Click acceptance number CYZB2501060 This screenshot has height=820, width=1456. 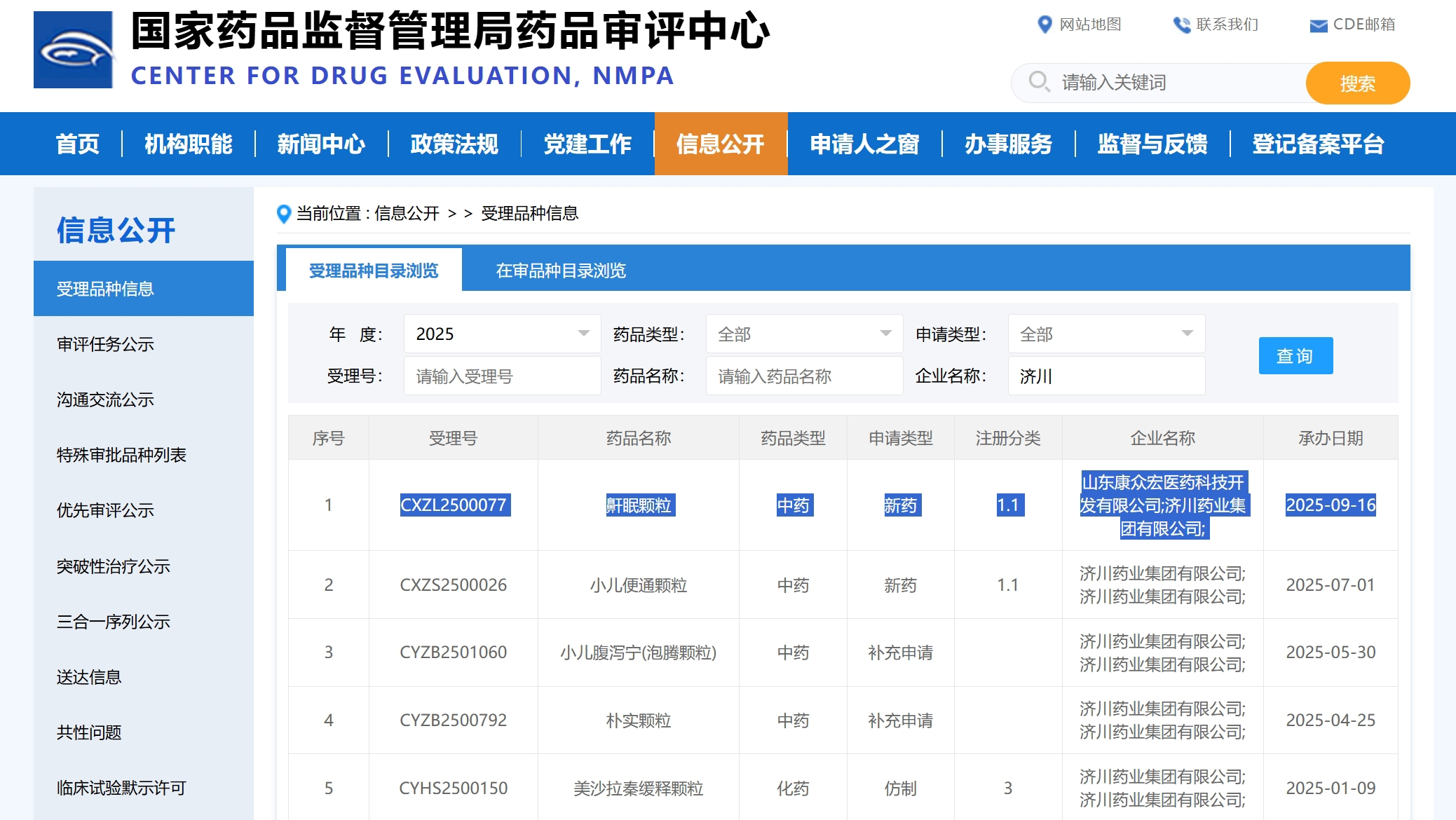coord(454,652)
